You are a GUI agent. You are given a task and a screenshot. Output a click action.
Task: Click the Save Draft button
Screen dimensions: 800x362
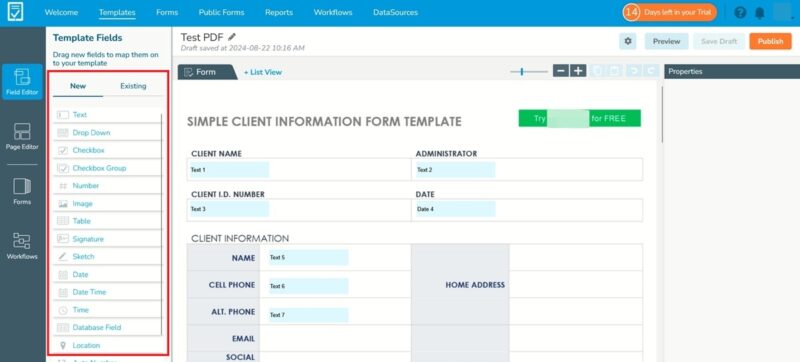[719, 41]
